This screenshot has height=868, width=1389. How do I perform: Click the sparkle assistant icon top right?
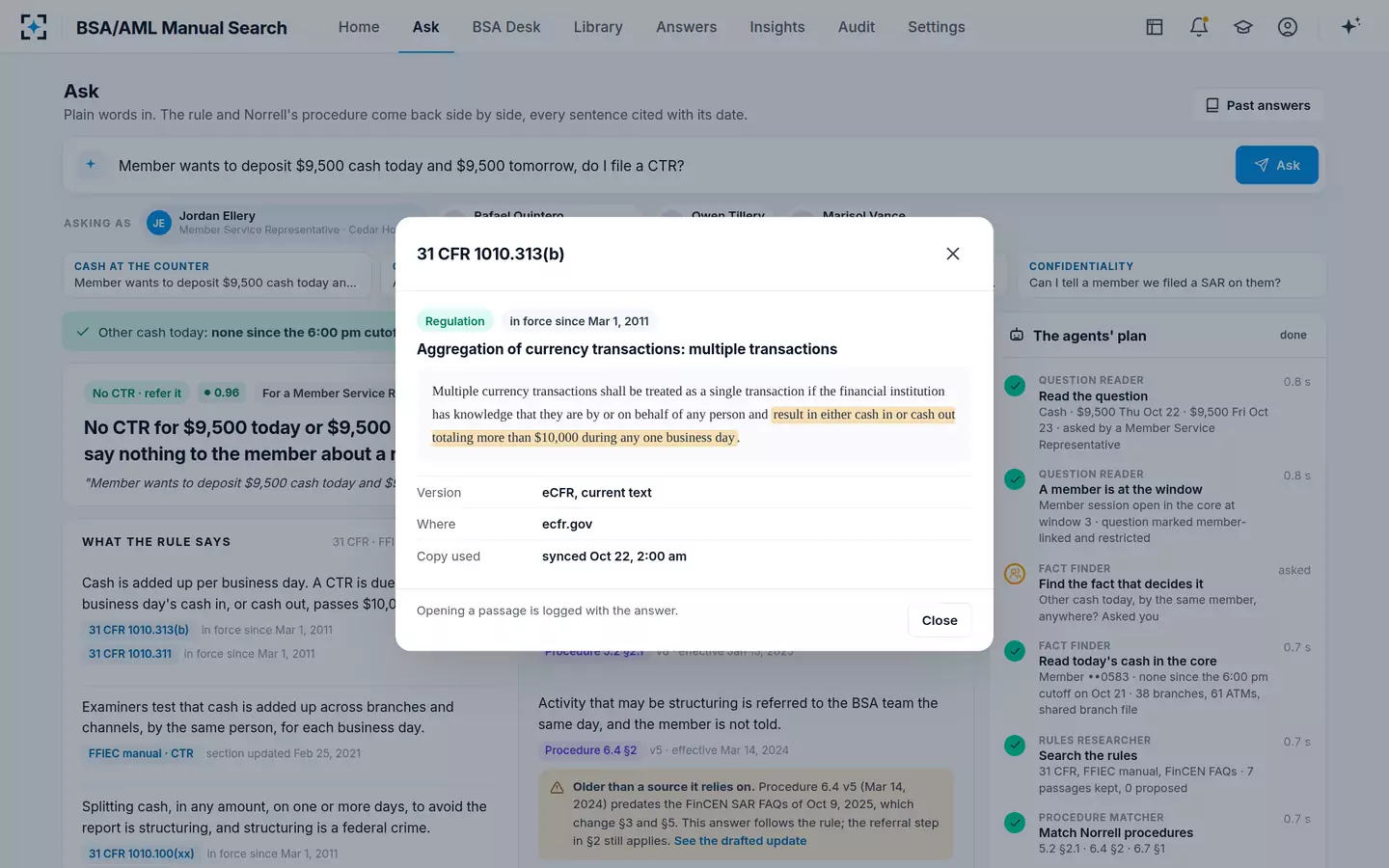tap(1350, 26)
